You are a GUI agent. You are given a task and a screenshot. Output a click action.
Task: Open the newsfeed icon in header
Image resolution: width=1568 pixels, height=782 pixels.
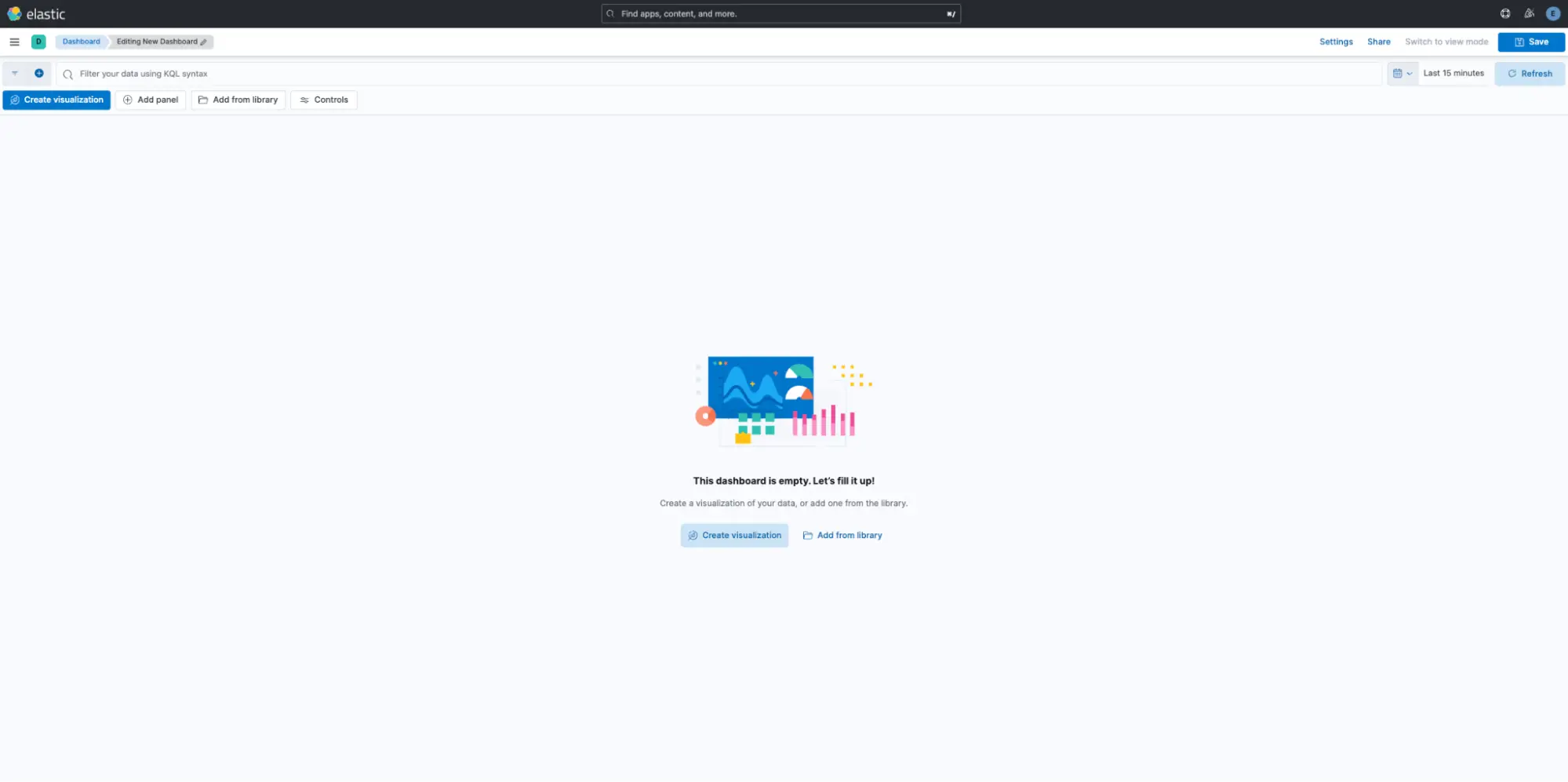pos(1529,13)
